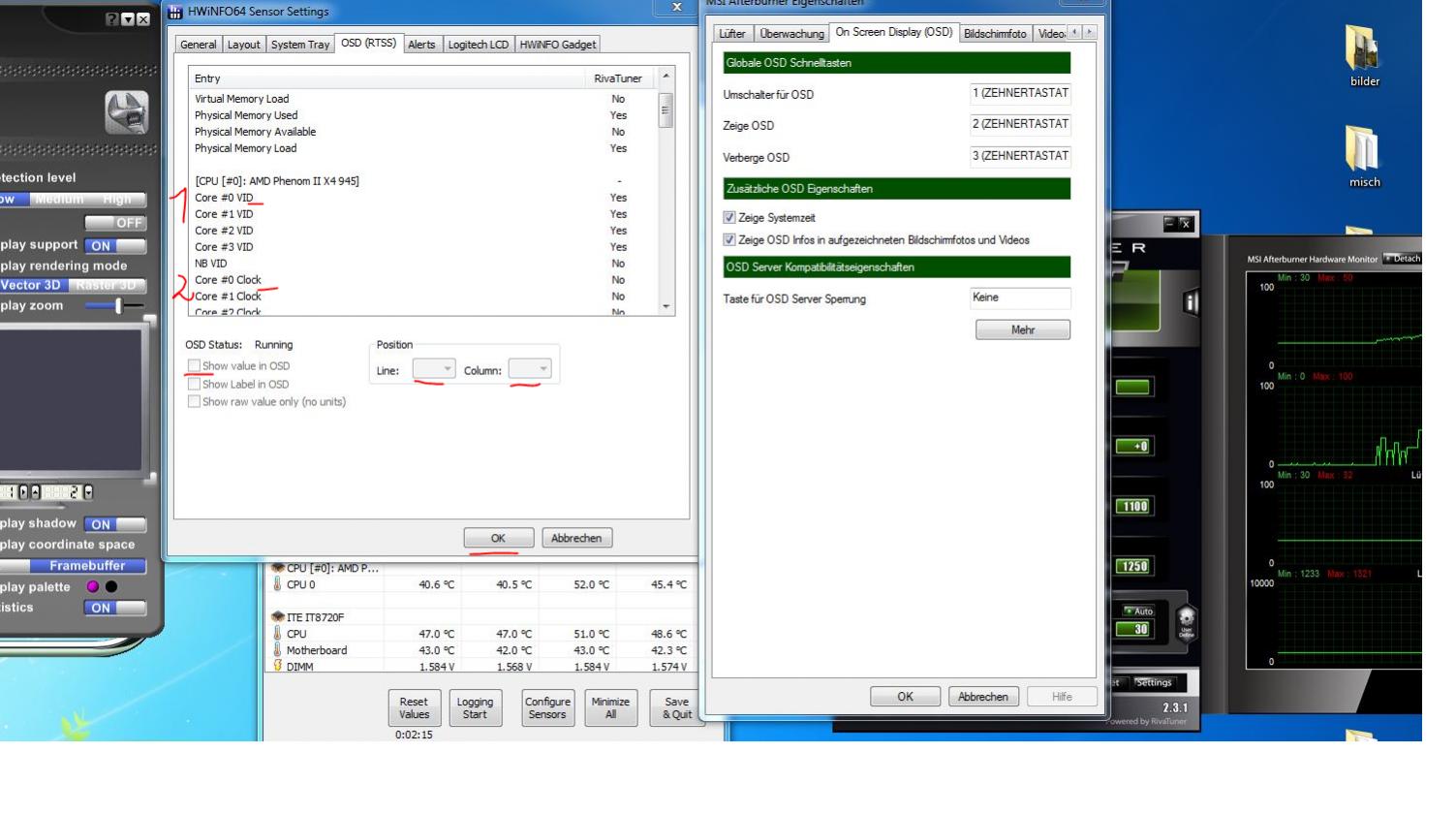The image size is (1456, 814).
Task: Click the Afterburner User Define gear icon
Action: tap(1186, 620)
